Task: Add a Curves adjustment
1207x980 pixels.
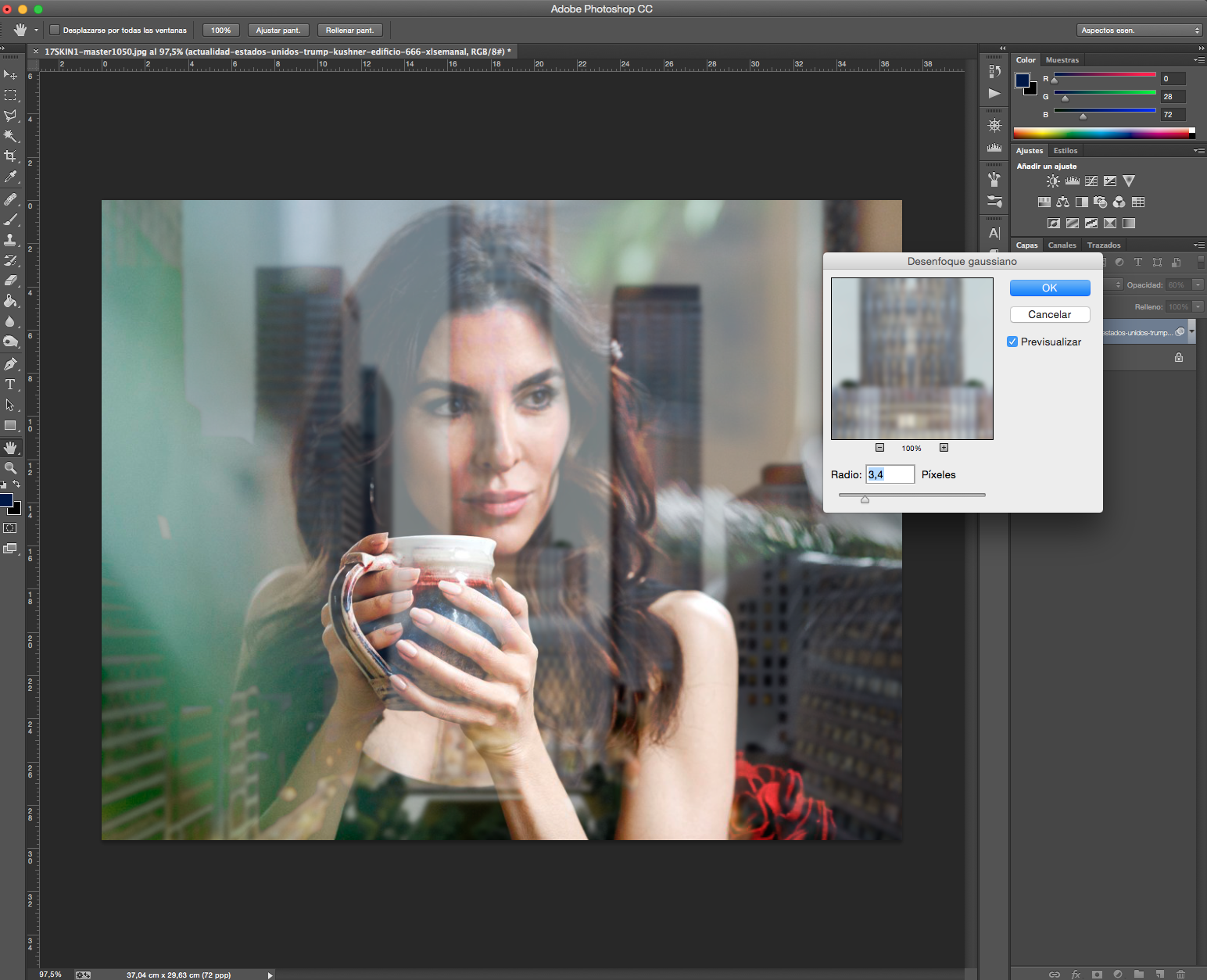Action: click(1091, 181)
